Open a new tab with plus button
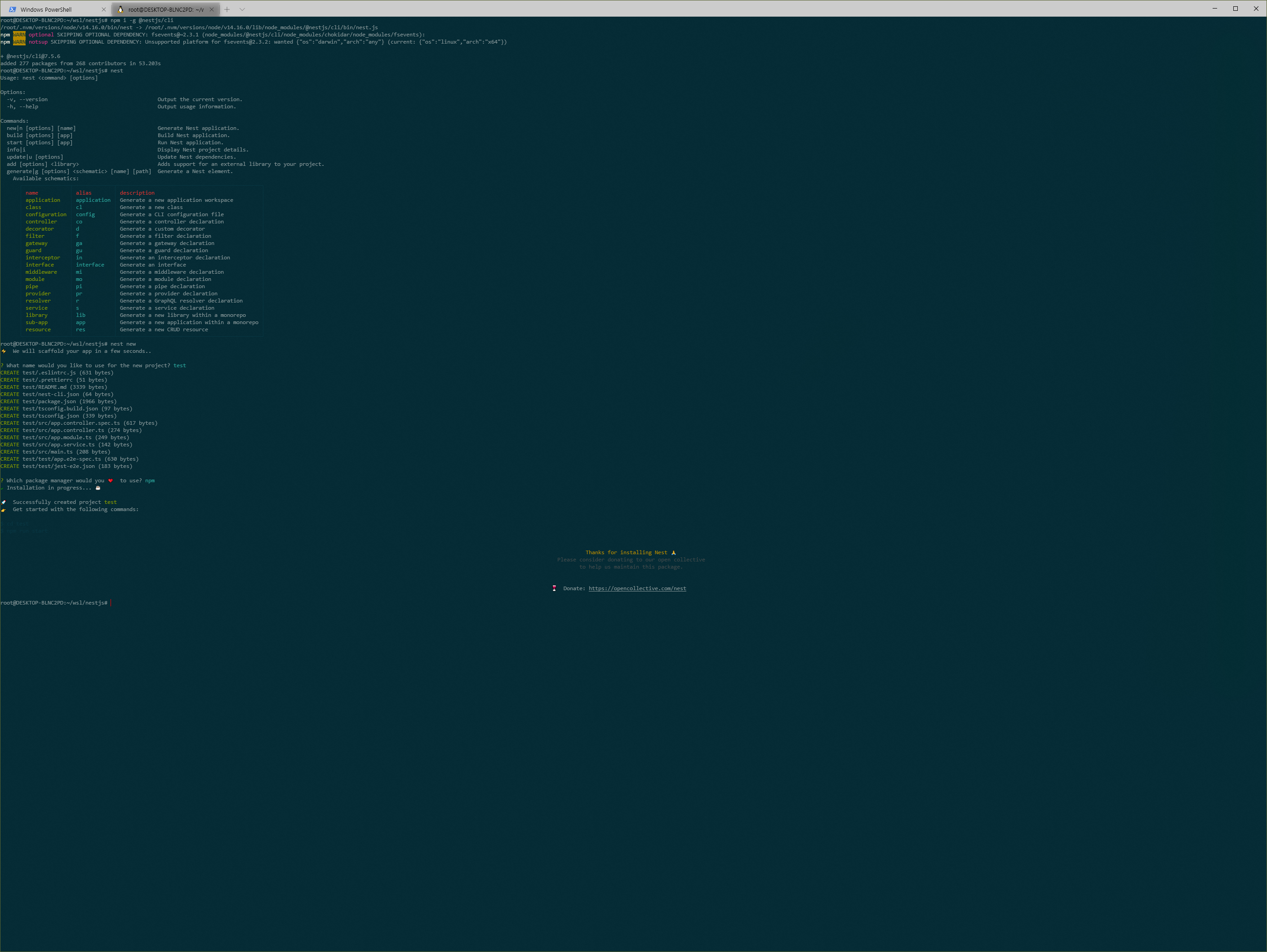Screen dimensions: 1267x952 pos(227,9)
